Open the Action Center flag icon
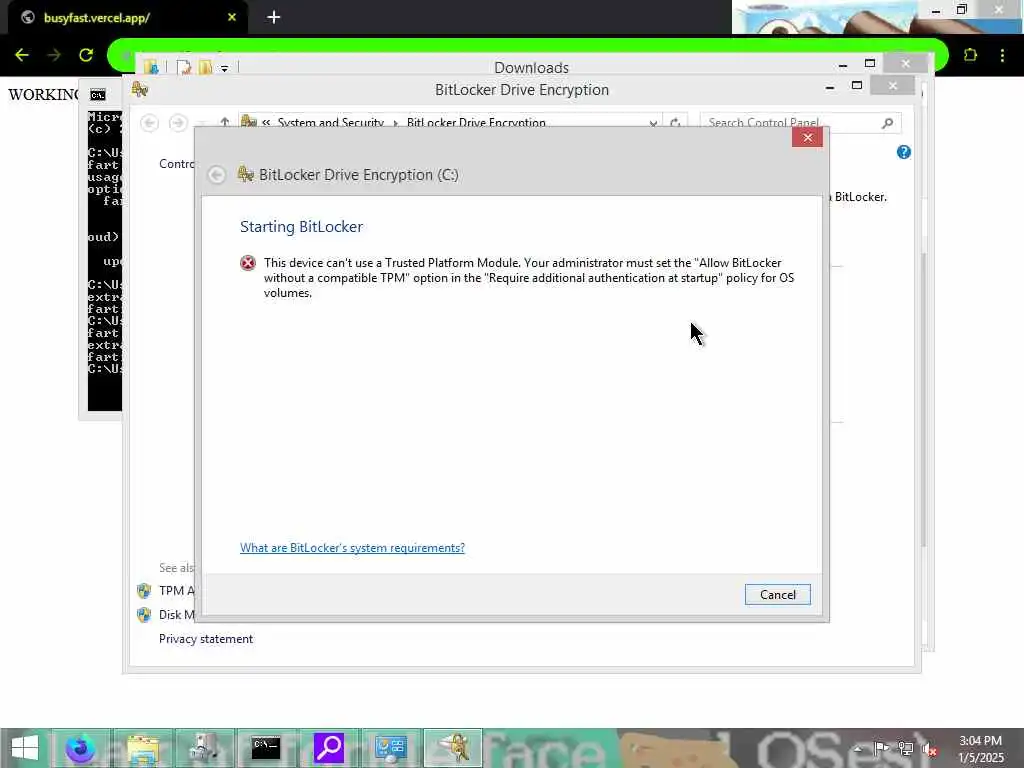Screen dimensions: 1024x768 pyautogui.click(x=882, y=748)
